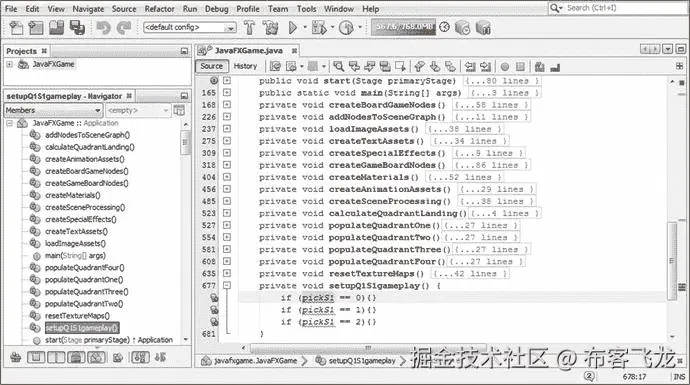Open the File menu
This screenshot has width=690, height=385.
click(x=11, y=9)
